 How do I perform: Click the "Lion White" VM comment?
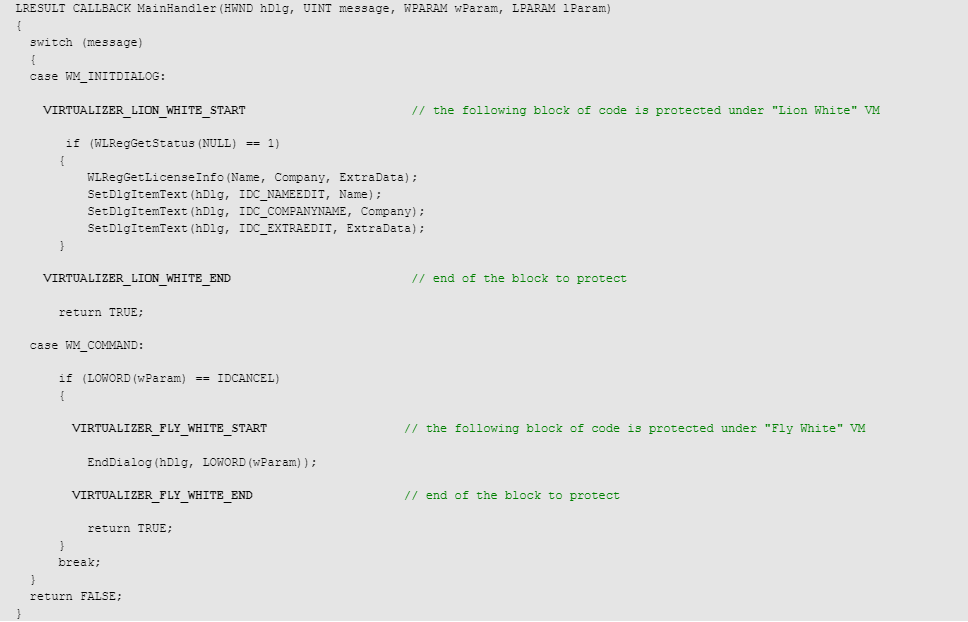[x=646, y=110]
